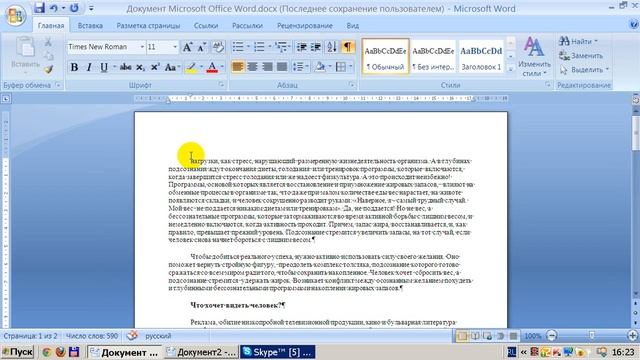Toggle bold formatting
The width and height of the screenshot is (640, 360).
(74, 67)
